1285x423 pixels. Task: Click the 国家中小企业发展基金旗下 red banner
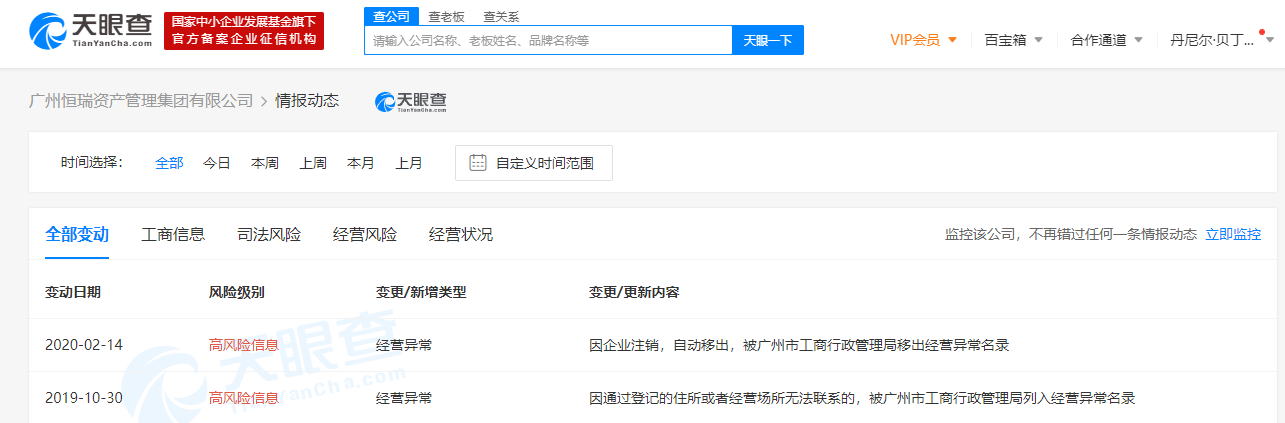244,31
